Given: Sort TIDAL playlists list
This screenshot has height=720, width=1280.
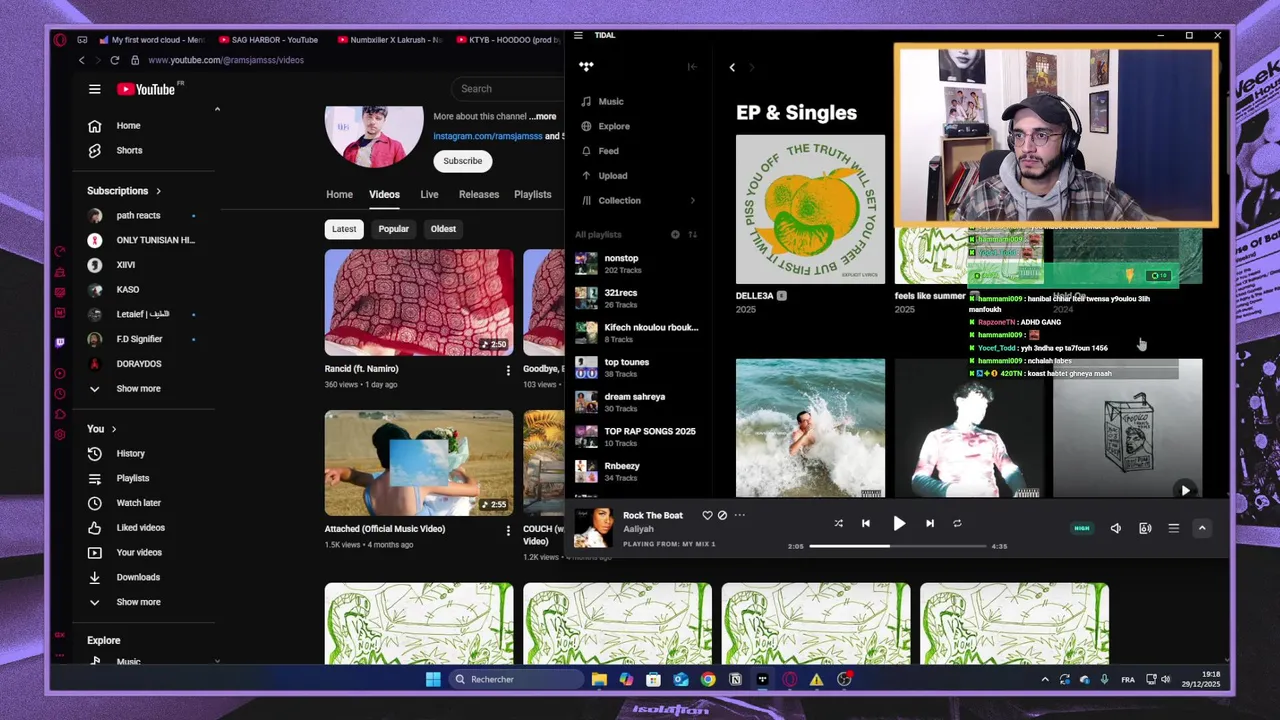Looking at the screenshot, I should (x=692, y=234).
